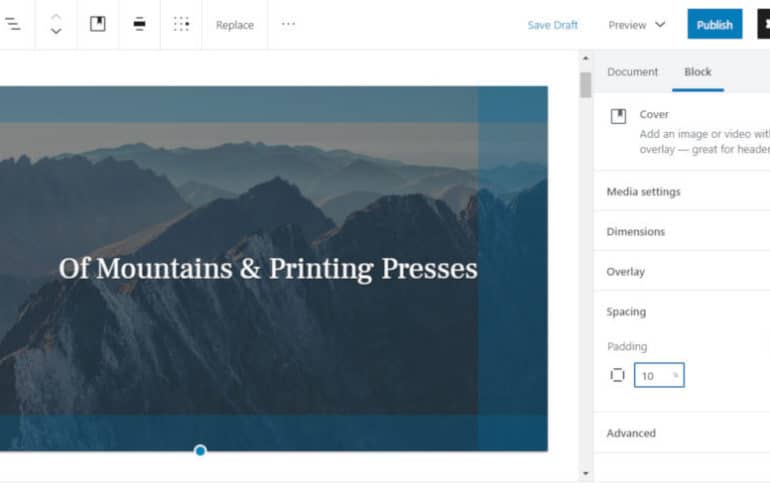Viewport: 770px width, 500px height.
Task: Click the Publish button
Action: coord(715,24)
